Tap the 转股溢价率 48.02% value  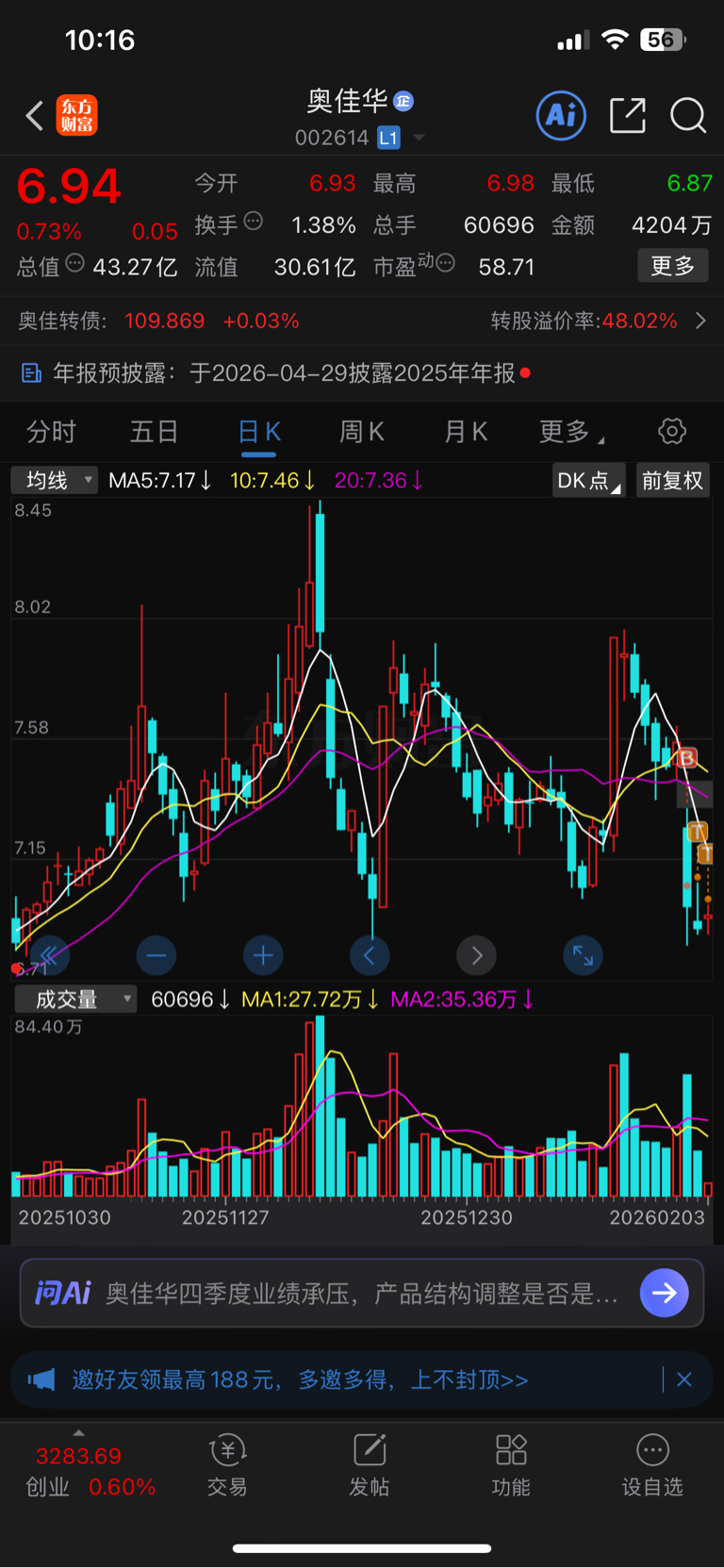point(640,321)
